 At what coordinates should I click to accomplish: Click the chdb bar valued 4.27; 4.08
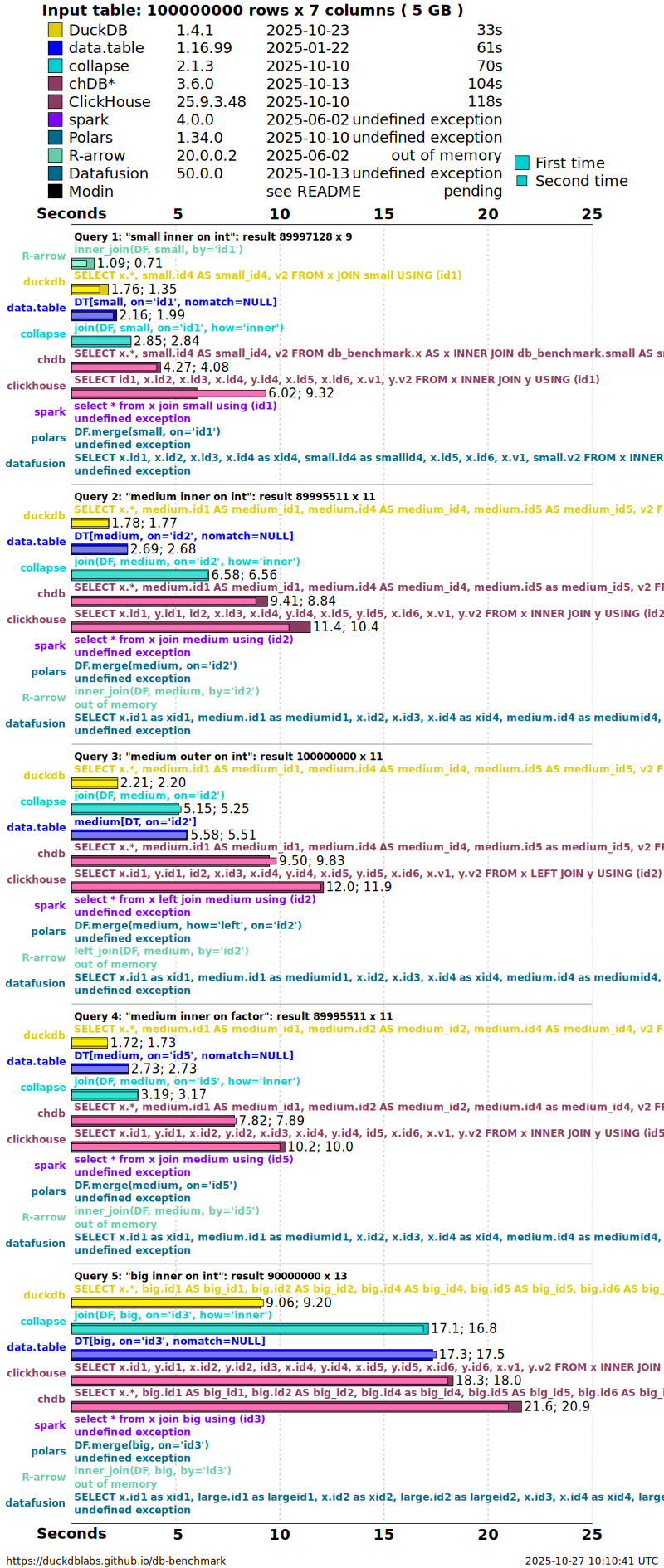[116, 368]
